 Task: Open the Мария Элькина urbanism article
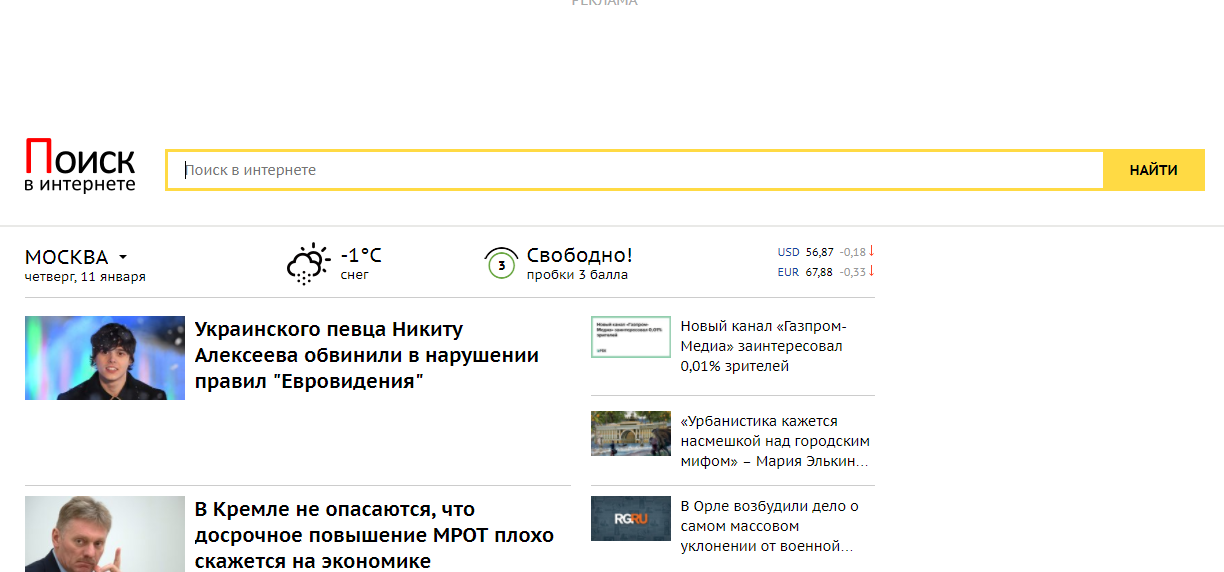coord(774,441)
